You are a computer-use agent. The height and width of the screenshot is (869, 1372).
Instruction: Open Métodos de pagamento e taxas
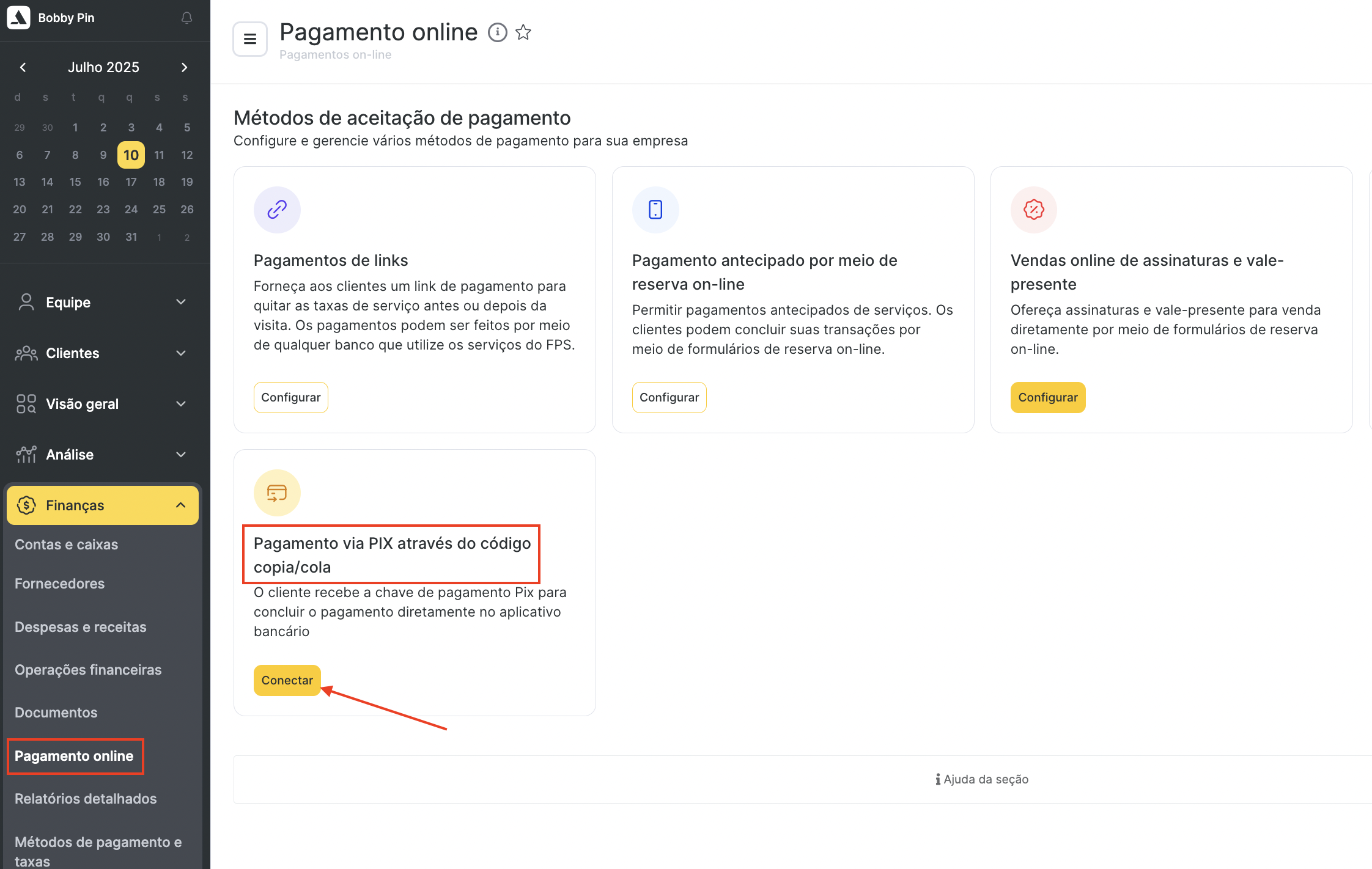point(98,851)
